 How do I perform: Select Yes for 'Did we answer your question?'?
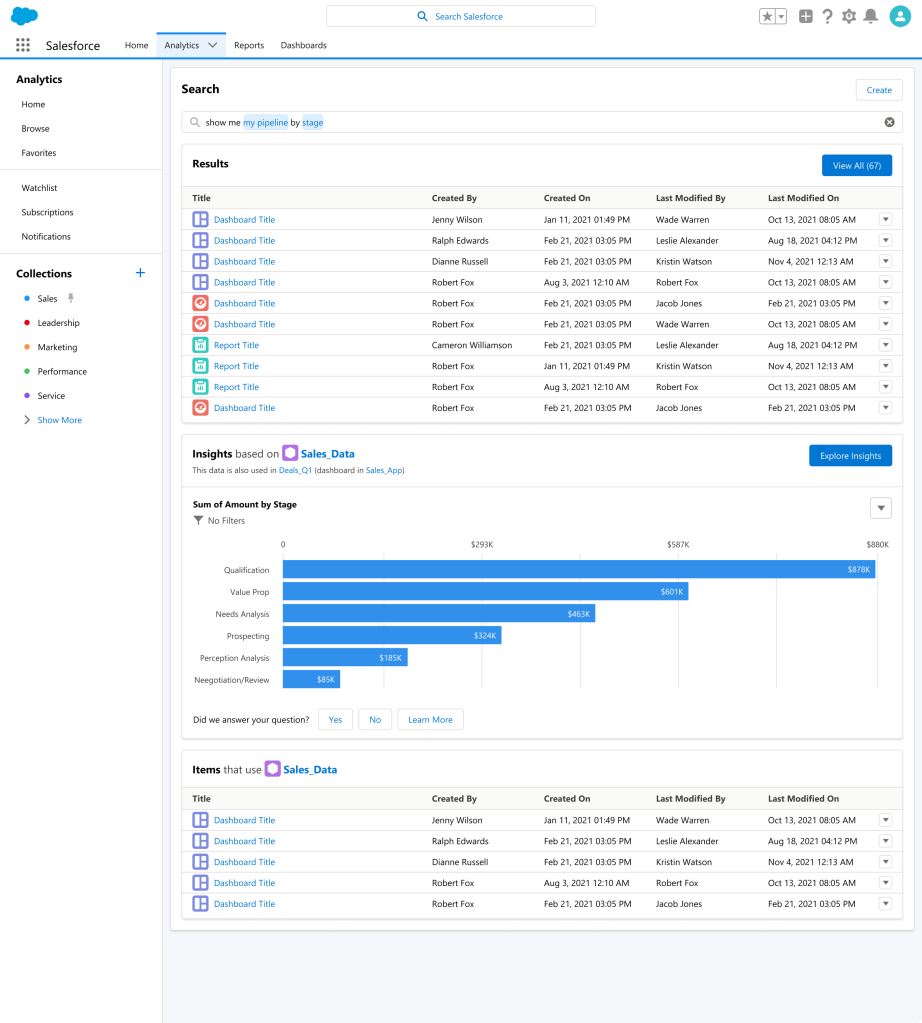tap(335, 719)
